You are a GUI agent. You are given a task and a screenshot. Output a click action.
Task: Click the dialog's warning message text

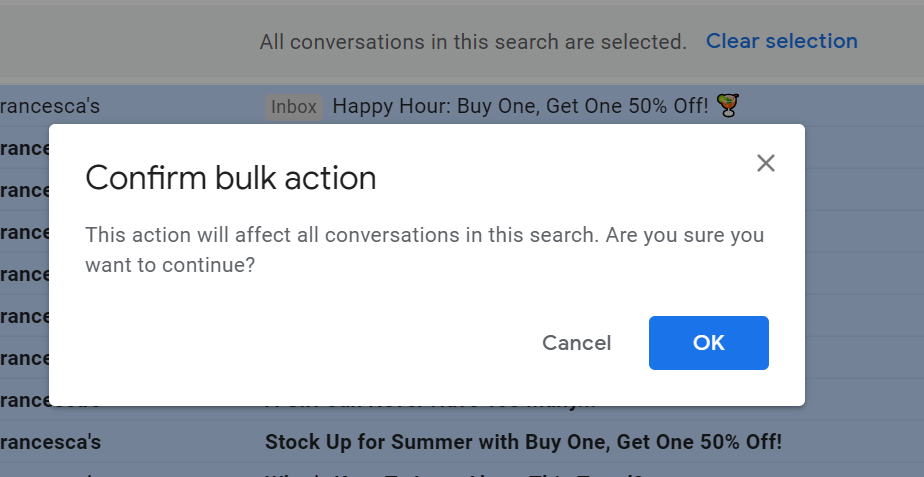(424, 250)
